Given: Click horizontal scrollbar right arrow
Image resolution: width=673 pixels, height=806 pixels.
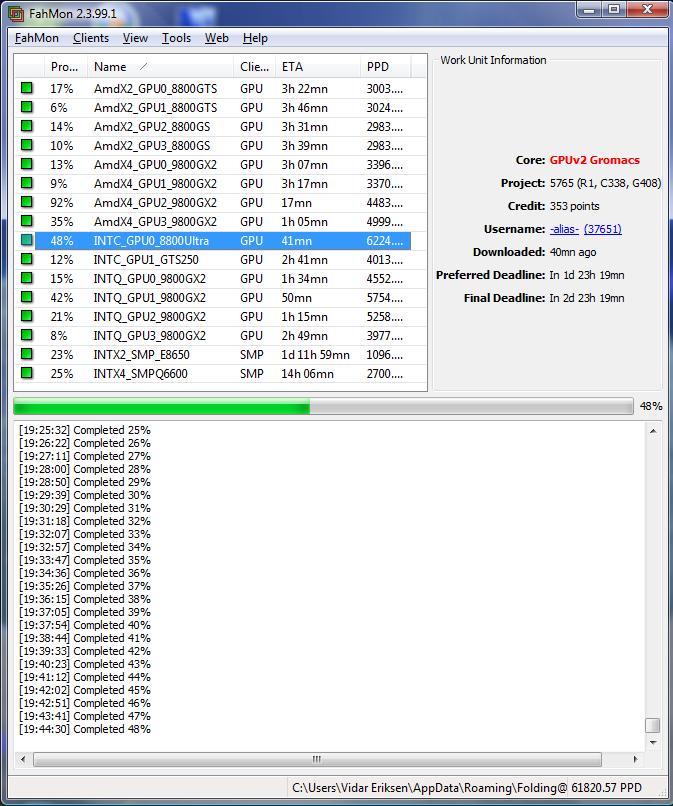Looking at the screenshot, I should (636, 759).
